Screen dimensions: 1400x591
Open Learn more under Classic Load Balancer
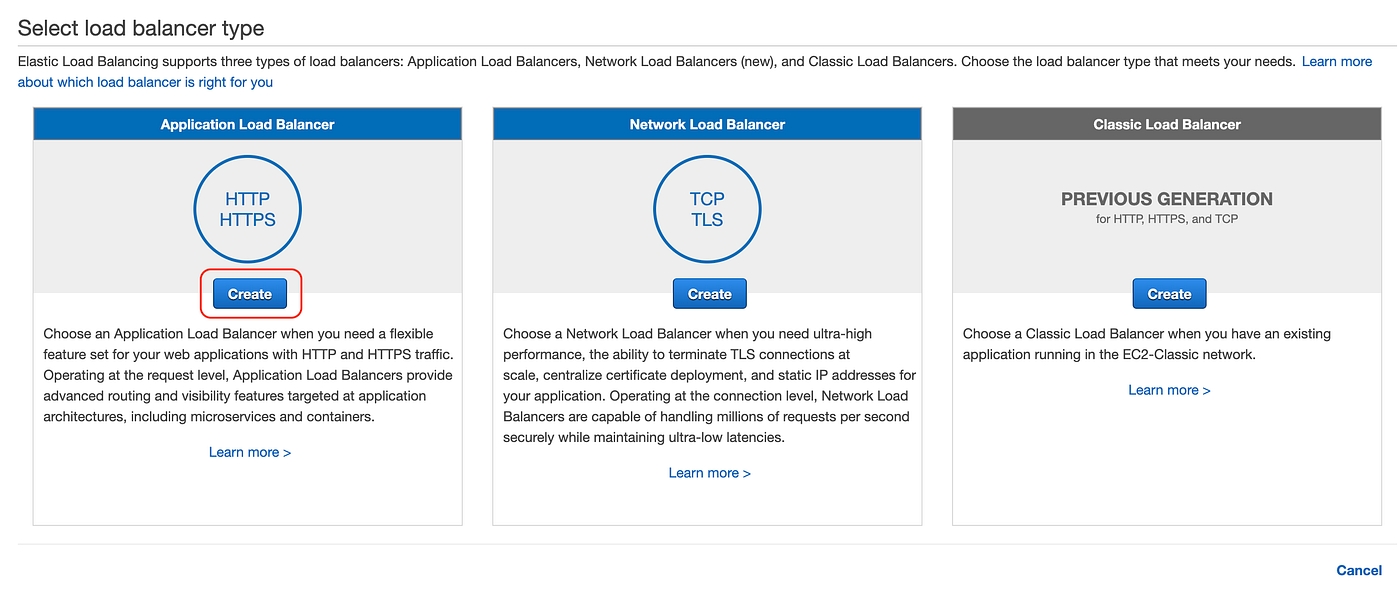coord(1169,390)
